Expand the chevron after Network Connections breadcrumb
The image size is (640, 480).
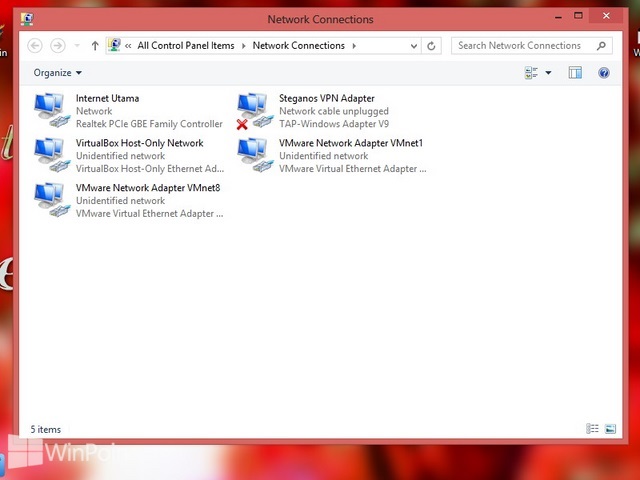(354, 46)
